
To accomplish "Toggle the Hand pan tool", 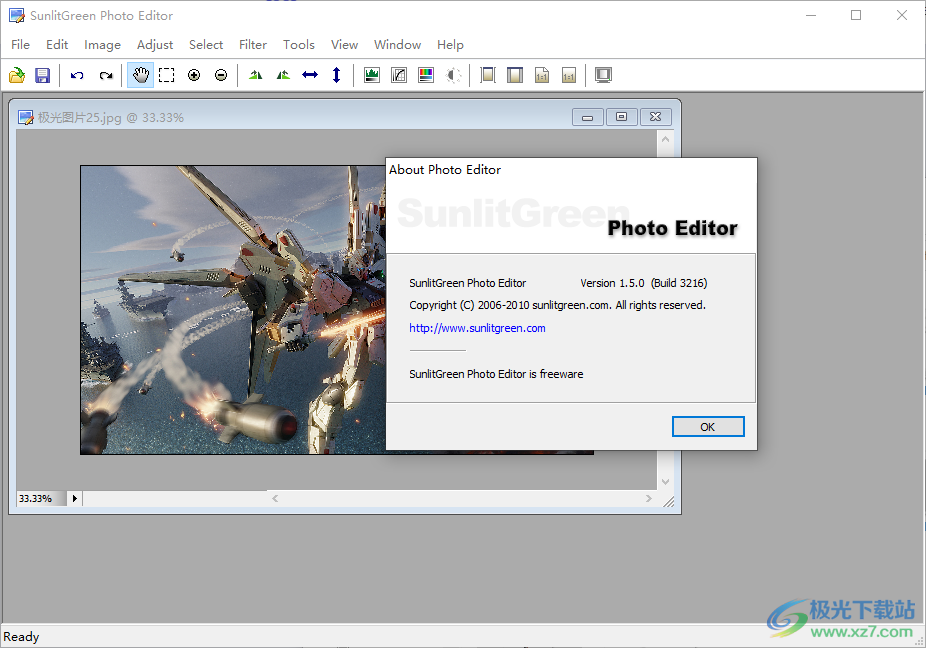I will point(140,75).
